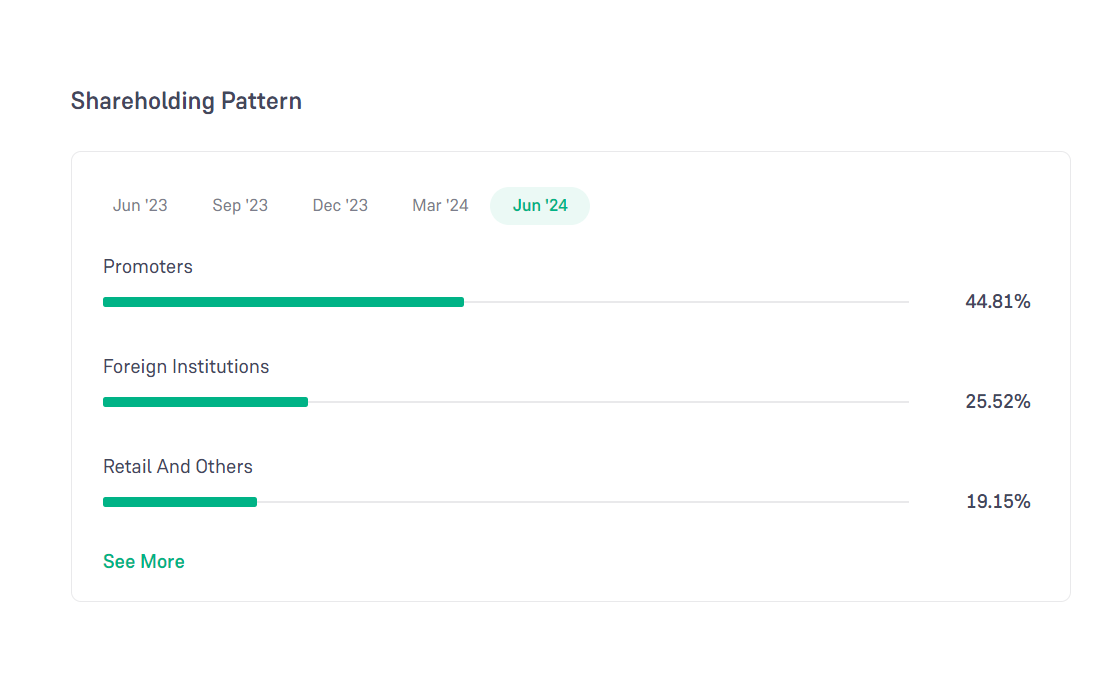Click the gray unfilled Retail And Others track
Viewport: 1097px width, 687px height.
pyautogui.click(x=583, y=502)
